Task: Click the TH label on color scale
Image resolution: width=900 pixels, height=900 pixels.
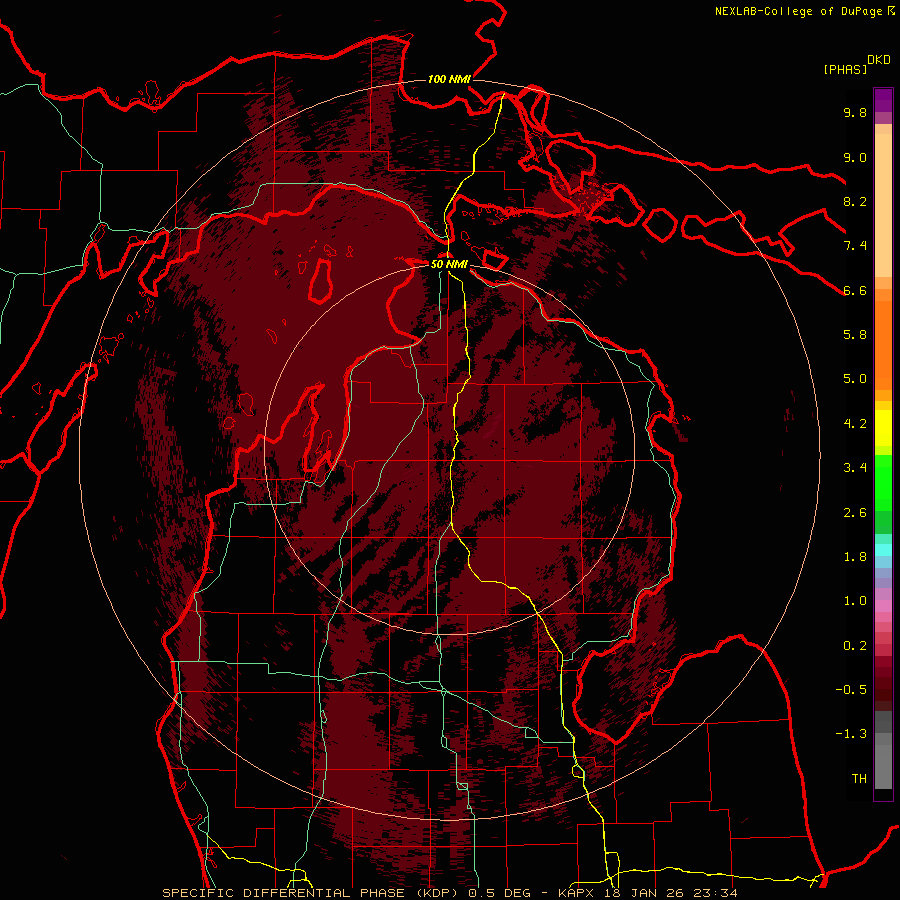Action: click(859, 779)
